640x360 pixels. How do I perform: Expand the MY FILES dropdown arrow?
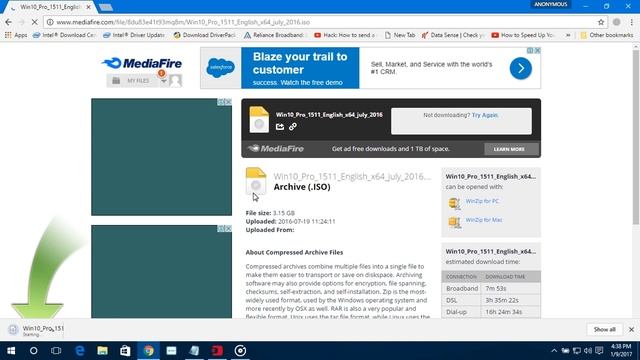click(164, 81)
